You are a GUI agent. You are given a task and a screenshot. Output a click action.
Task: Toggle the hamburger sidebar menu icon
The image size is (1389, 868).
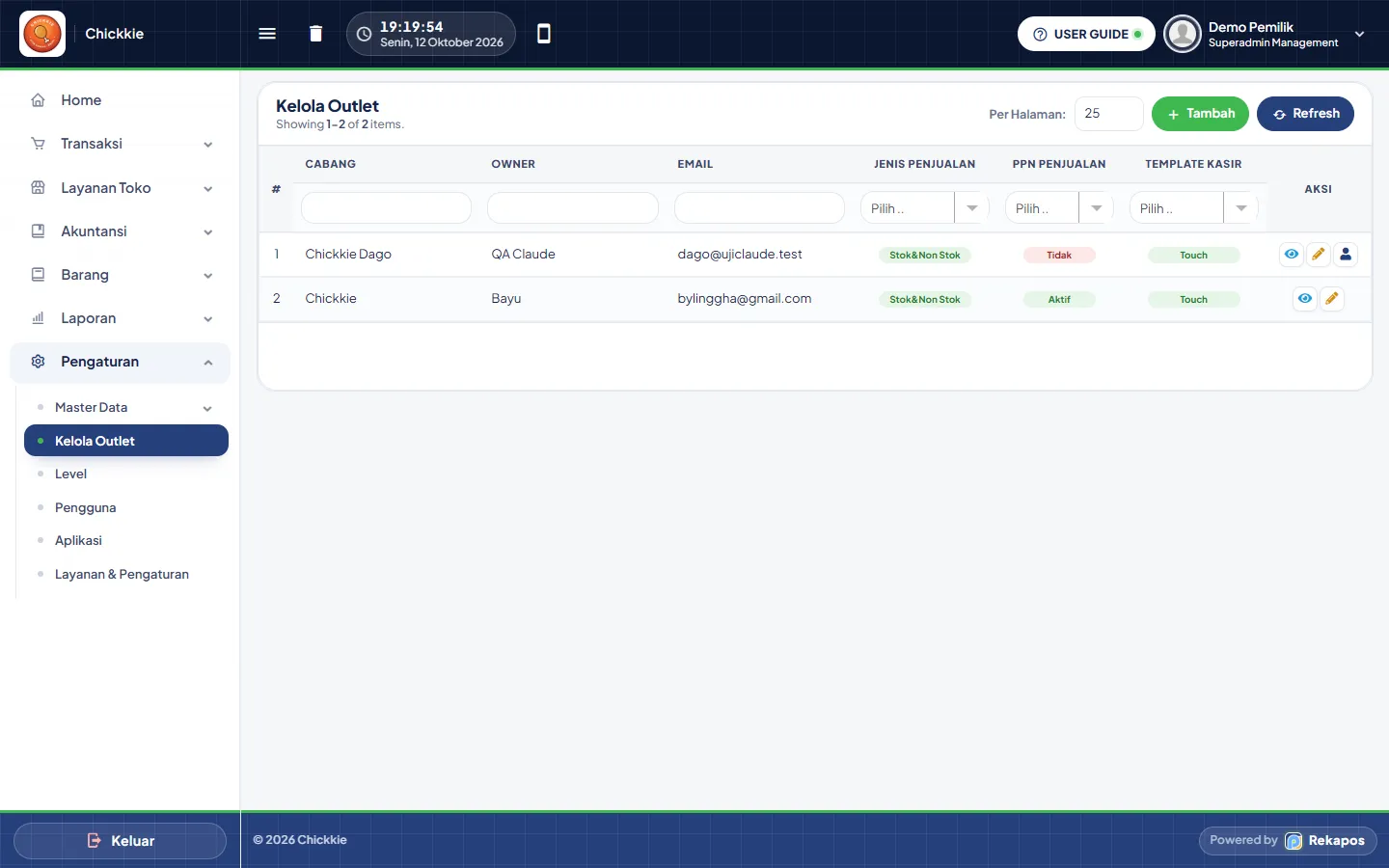(267, 34)
